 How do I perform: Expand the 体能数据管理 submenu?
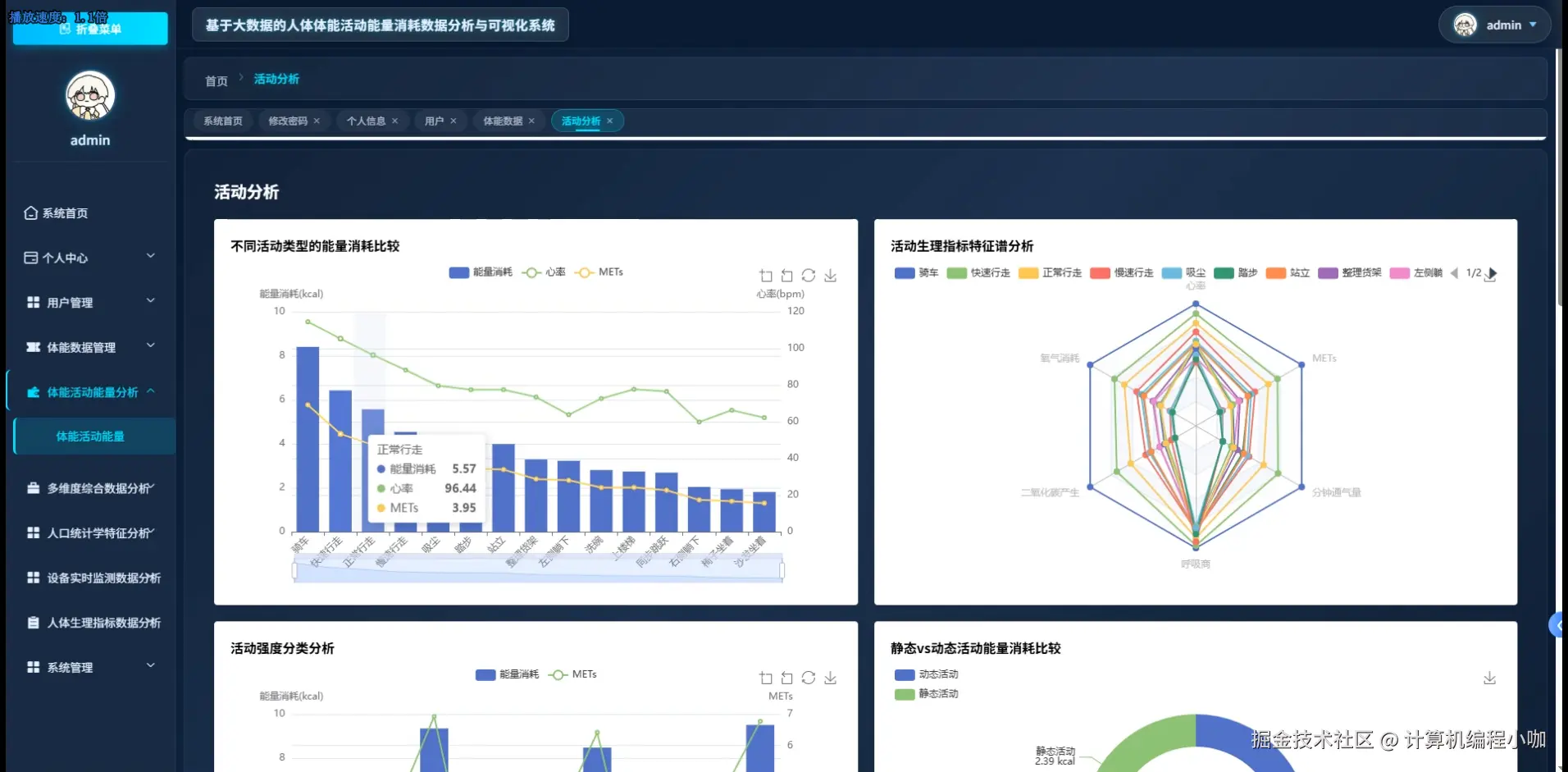[x=151, y=345]
